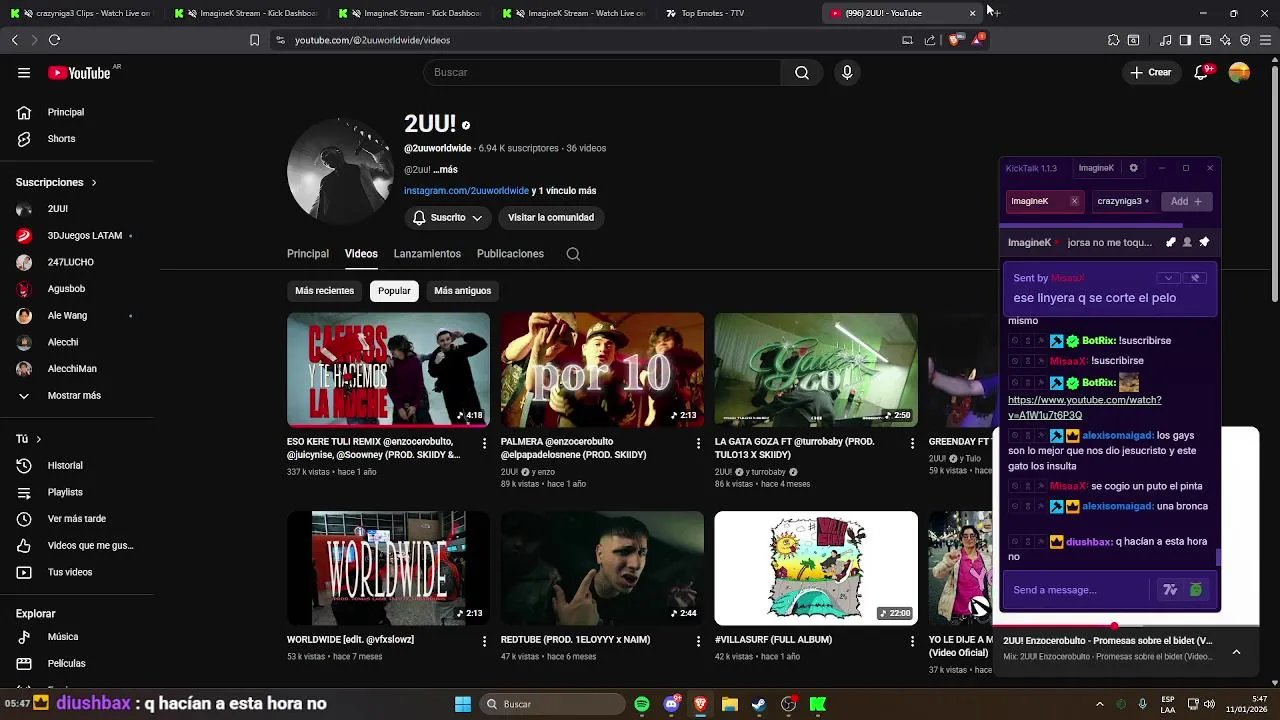This screenshot has height=720, width=1280.
Task: Open Brave Rewards triangle icon
Action: pos(978,40)
